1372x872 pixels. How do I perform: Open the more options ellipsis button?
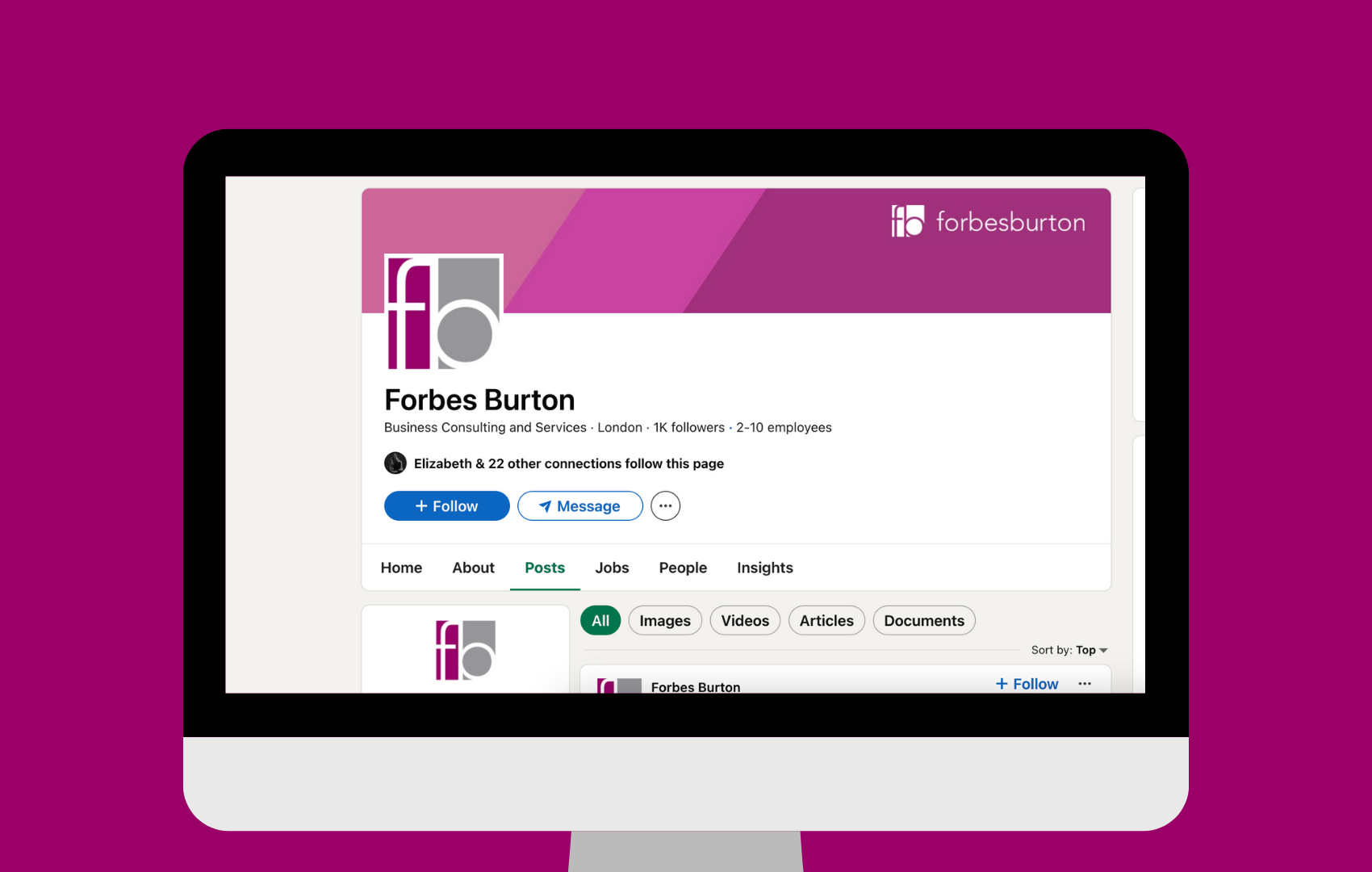[665, 506]
